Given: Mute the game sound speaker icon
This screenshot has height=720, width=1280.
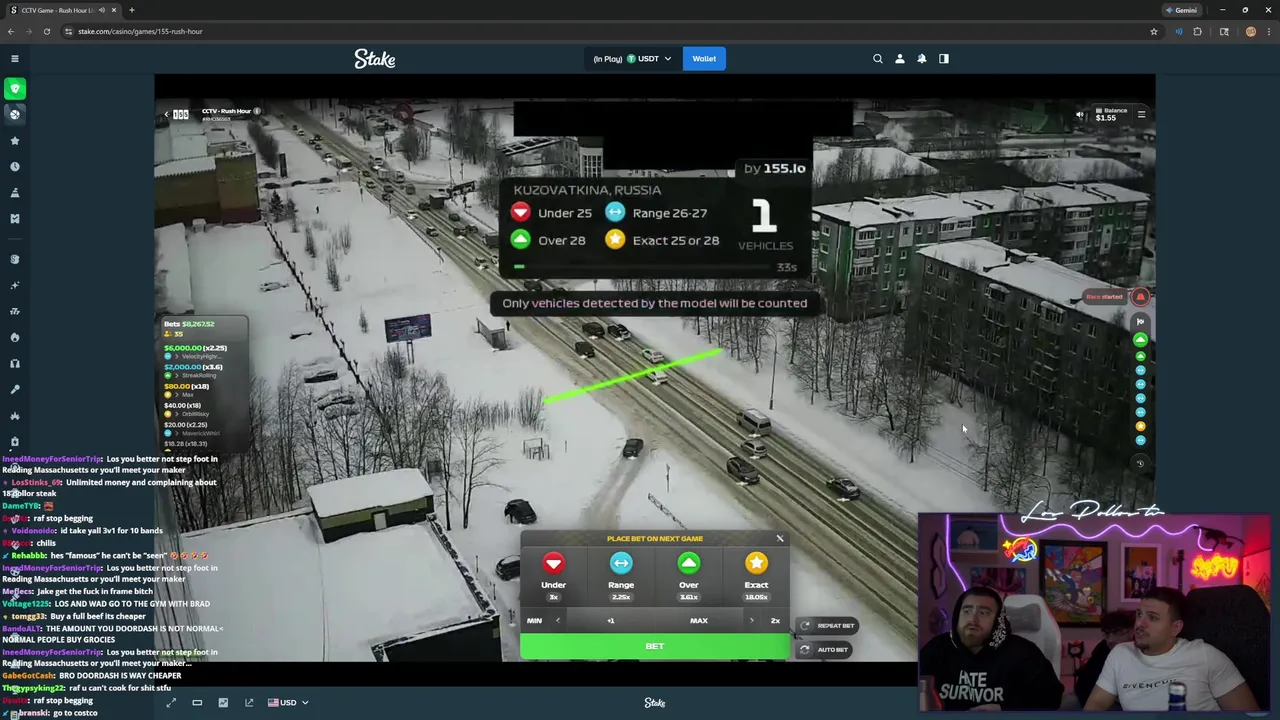Looking at the screenshot, I should coord(1080,115).
